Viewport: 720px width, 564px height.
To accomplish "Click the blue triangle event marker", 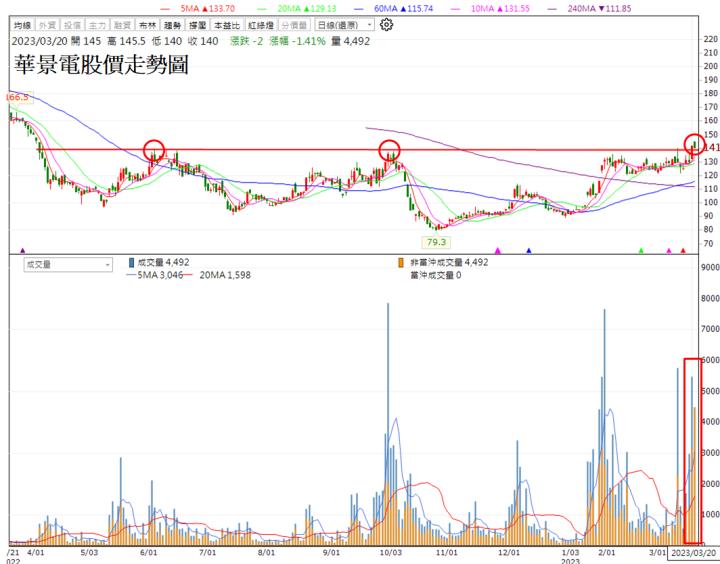I will coord(529,251).
